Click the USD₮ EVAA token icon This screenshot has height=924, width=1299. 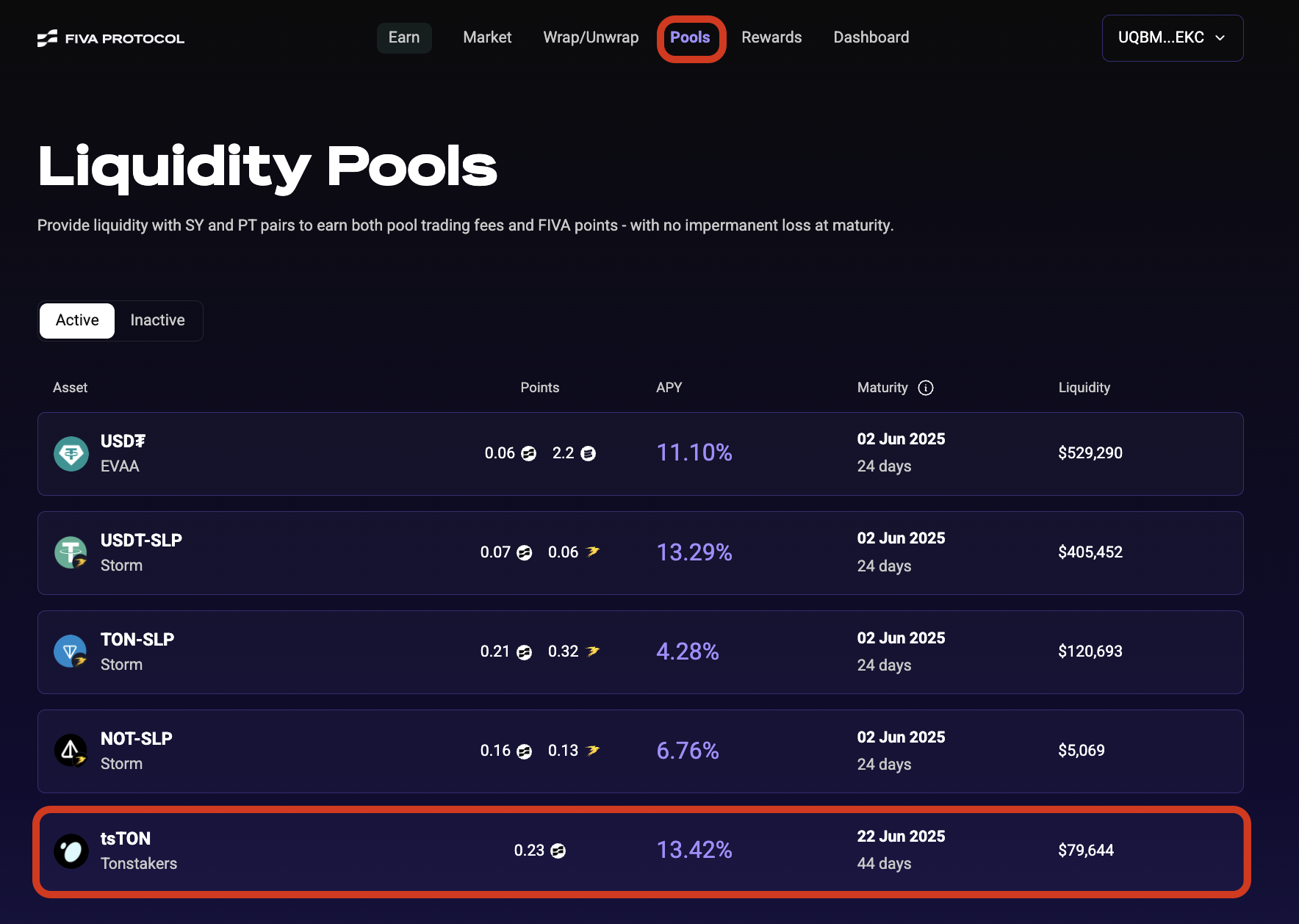[x=71, y=454]
